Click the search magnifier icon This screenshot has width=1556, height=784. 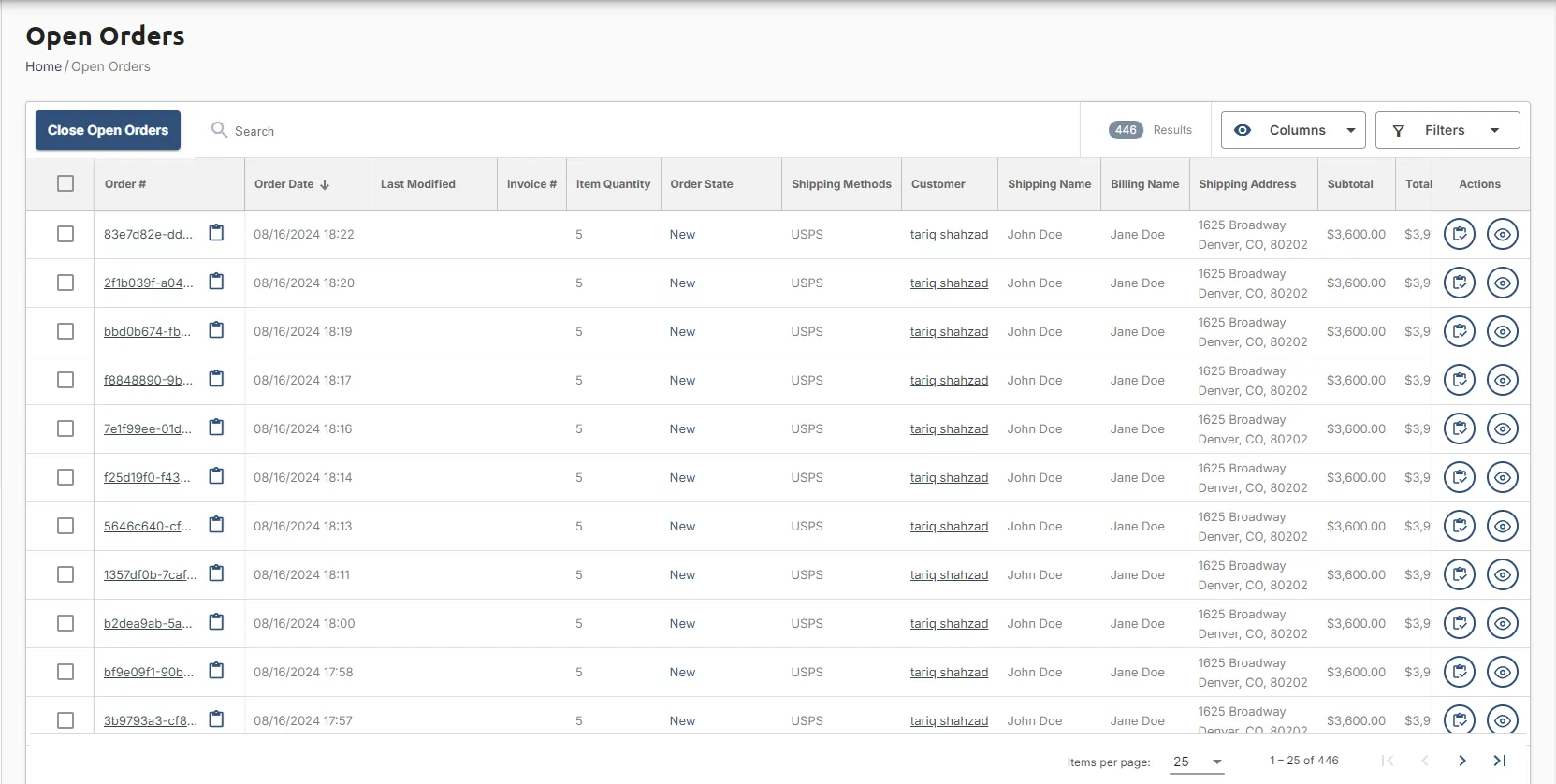pyautogui.click(x=219, y=130)
